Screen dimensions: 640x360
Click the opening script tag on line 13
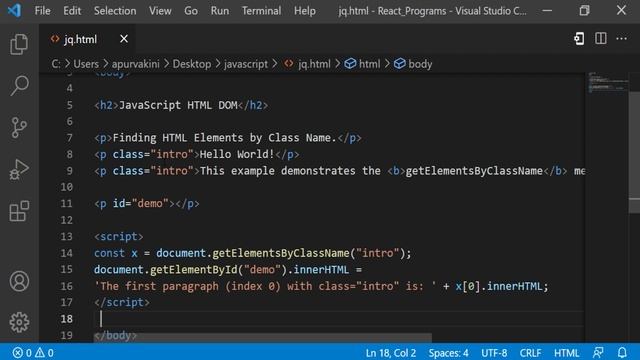click(x=118, y=236)
